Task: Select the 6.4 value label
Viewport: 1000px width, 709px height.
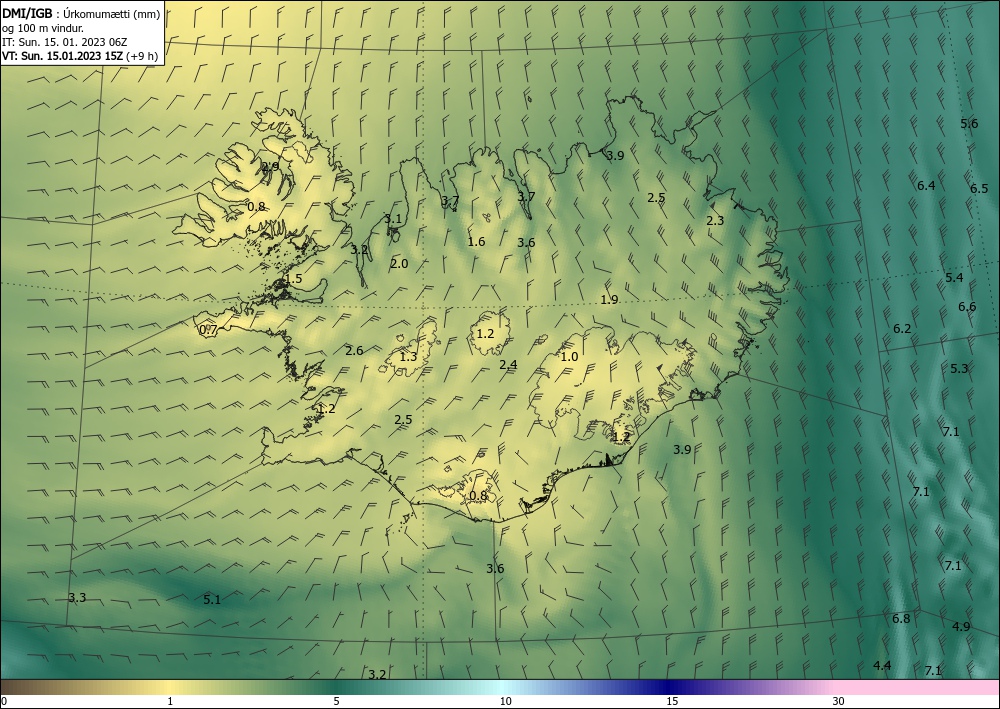Action: pos(926,186)
